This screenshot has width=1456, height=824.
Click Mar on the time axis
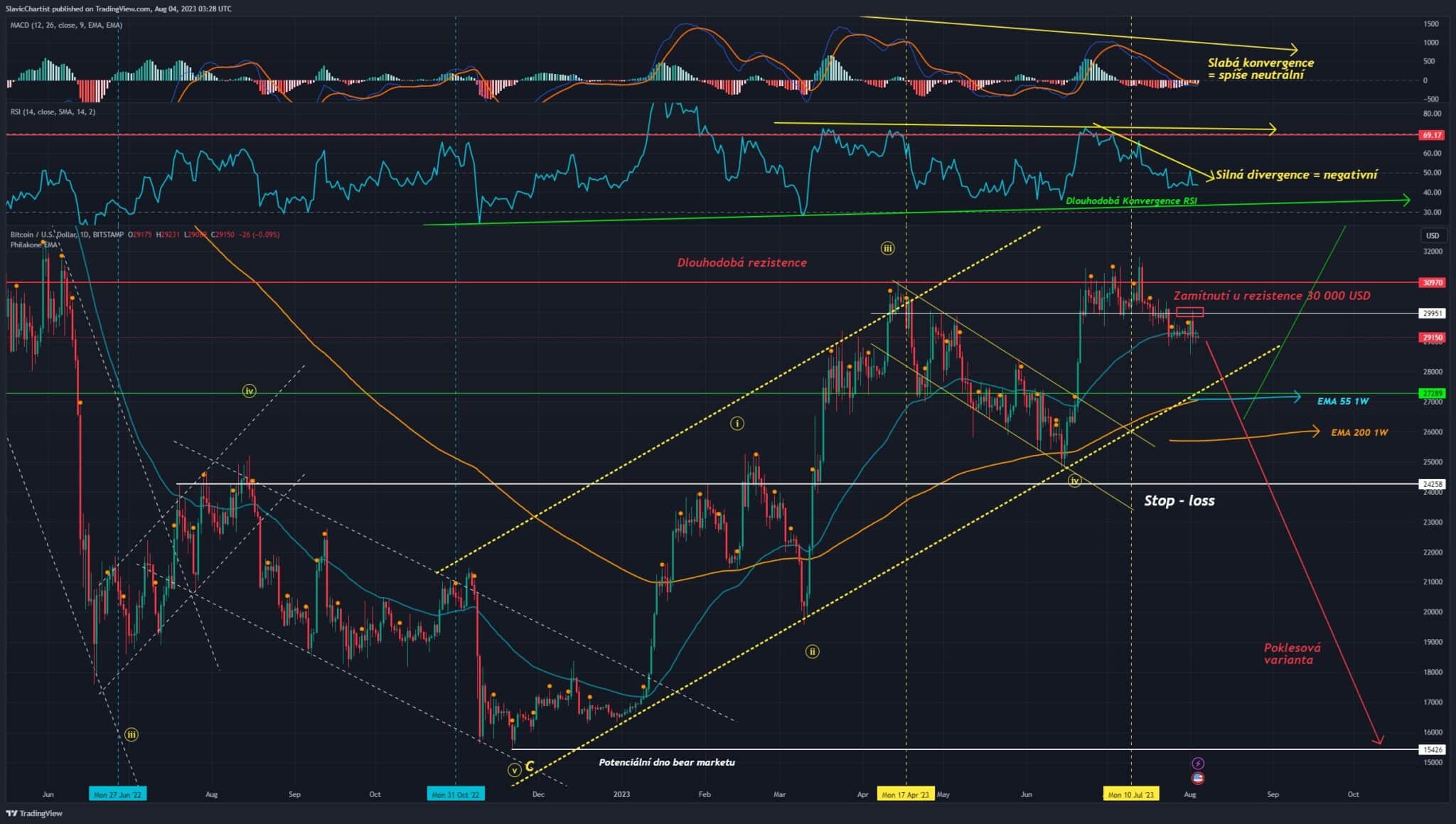pyautogui.click(x=779, y=794)
